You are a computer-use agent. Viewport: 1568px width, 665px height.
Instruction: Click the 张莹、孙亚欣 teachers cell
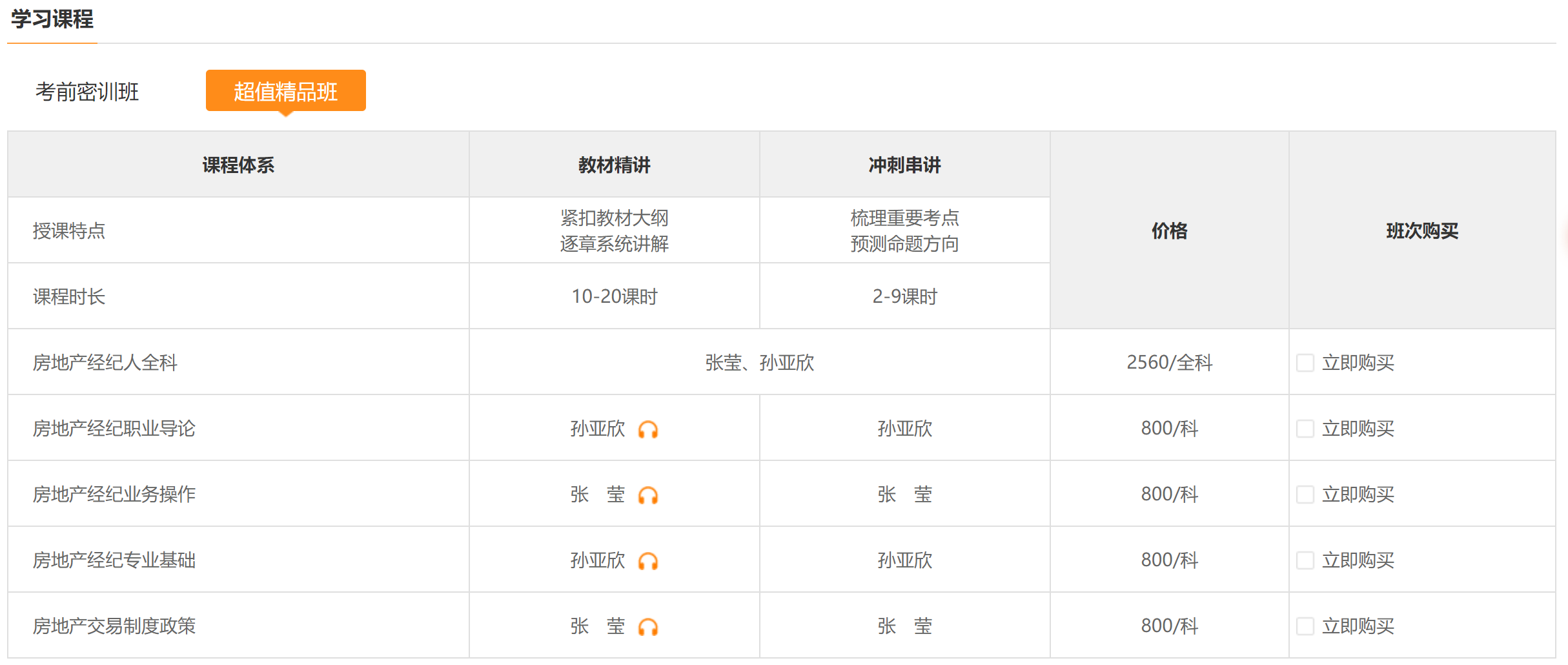tap(759, 363)
